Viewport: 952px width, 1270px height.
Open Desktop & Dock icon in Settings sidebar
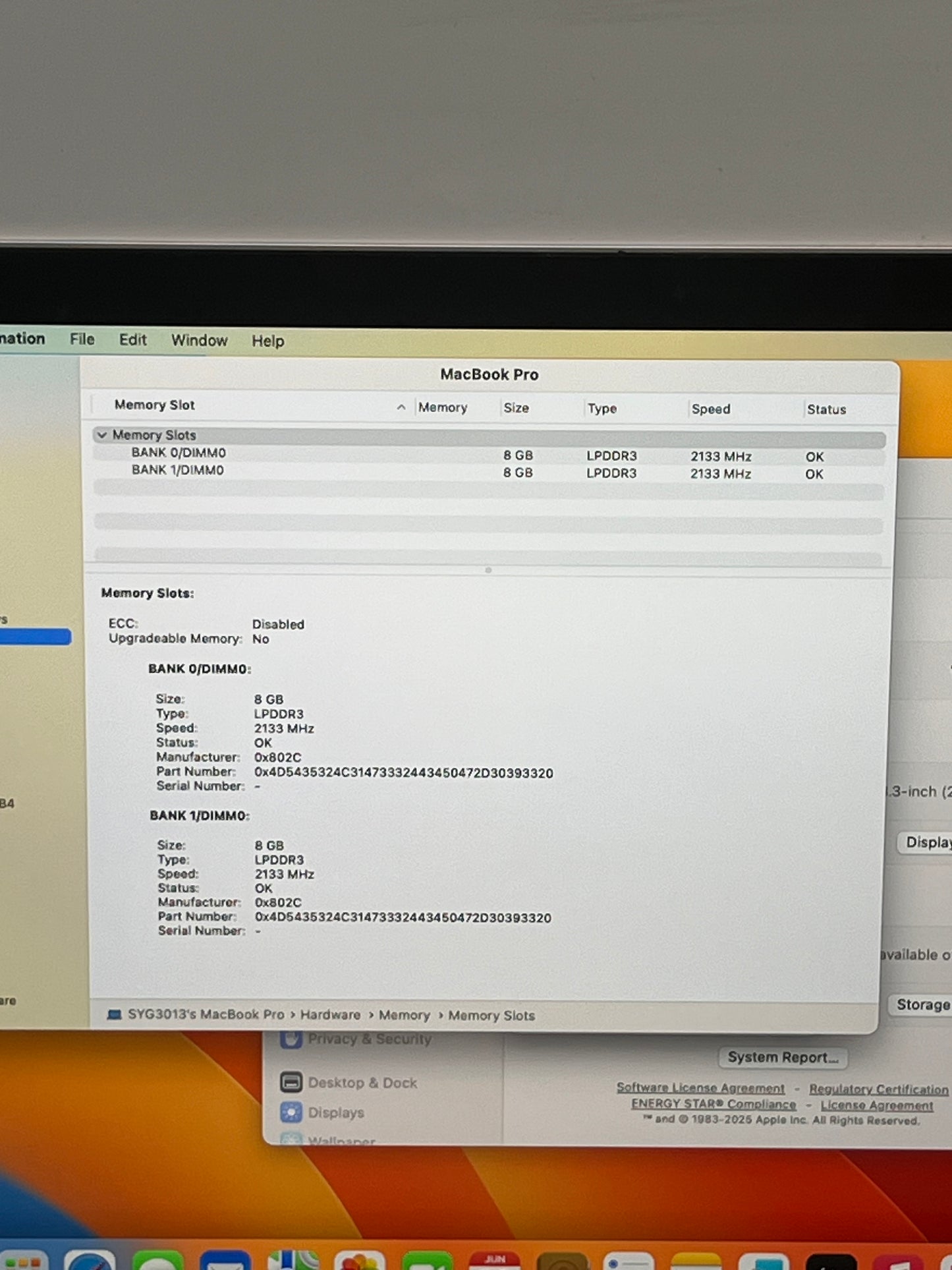point(291,1082)
